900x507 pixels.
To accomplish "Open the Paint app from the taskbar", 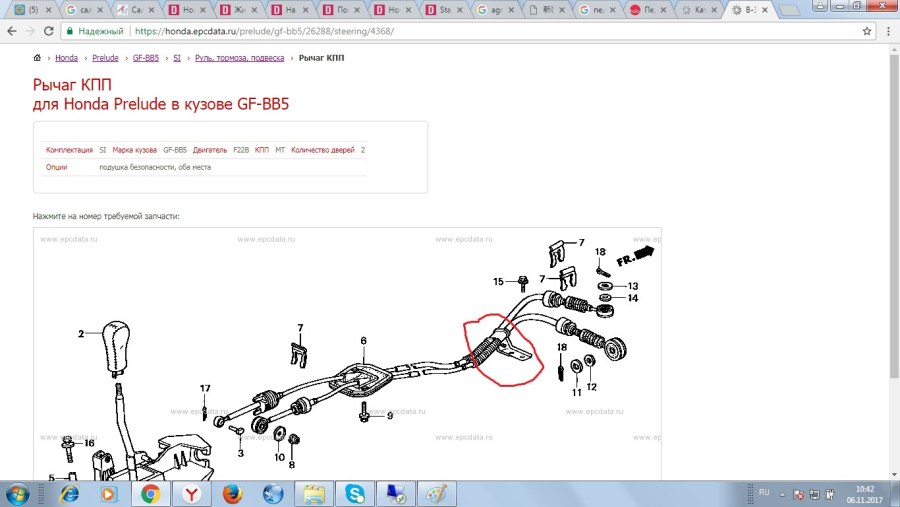I will coord(436,494).
